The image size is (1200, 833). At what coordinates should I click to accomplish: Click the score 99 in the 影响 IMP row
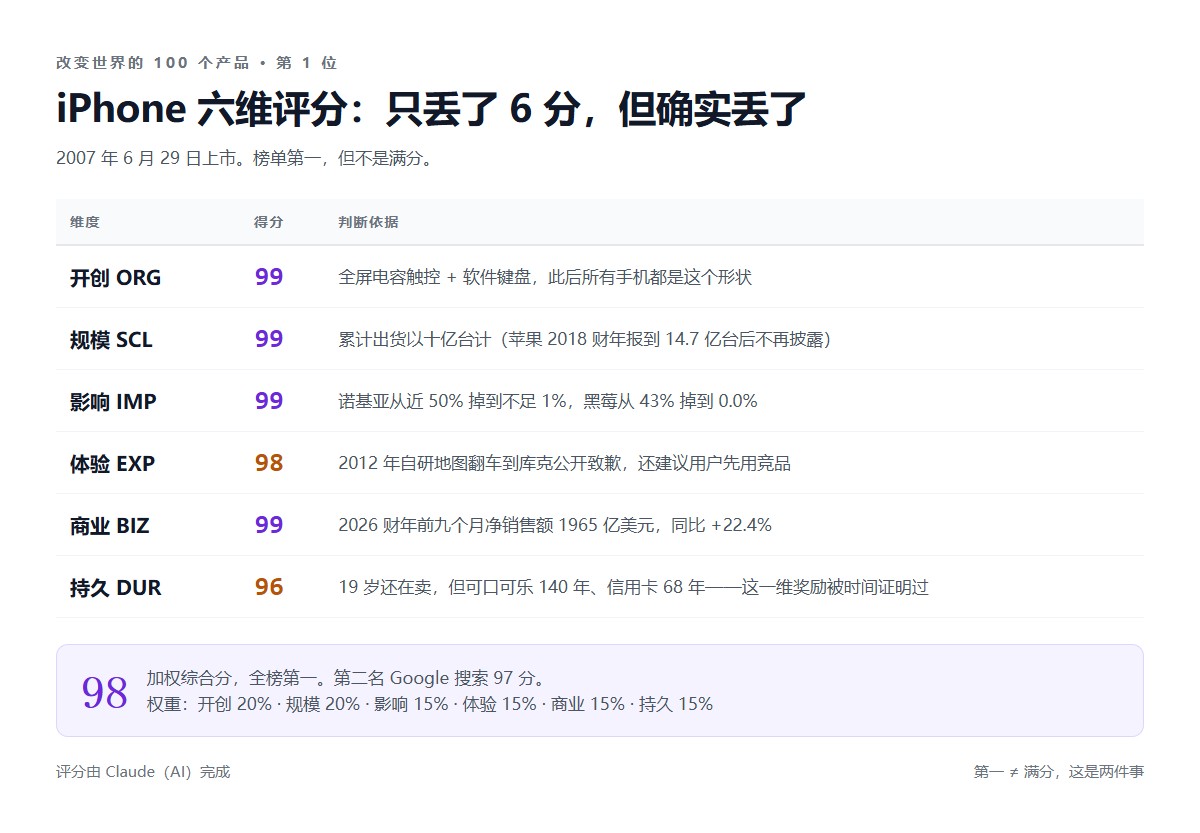pyautogui.click(x=269, y=401)
